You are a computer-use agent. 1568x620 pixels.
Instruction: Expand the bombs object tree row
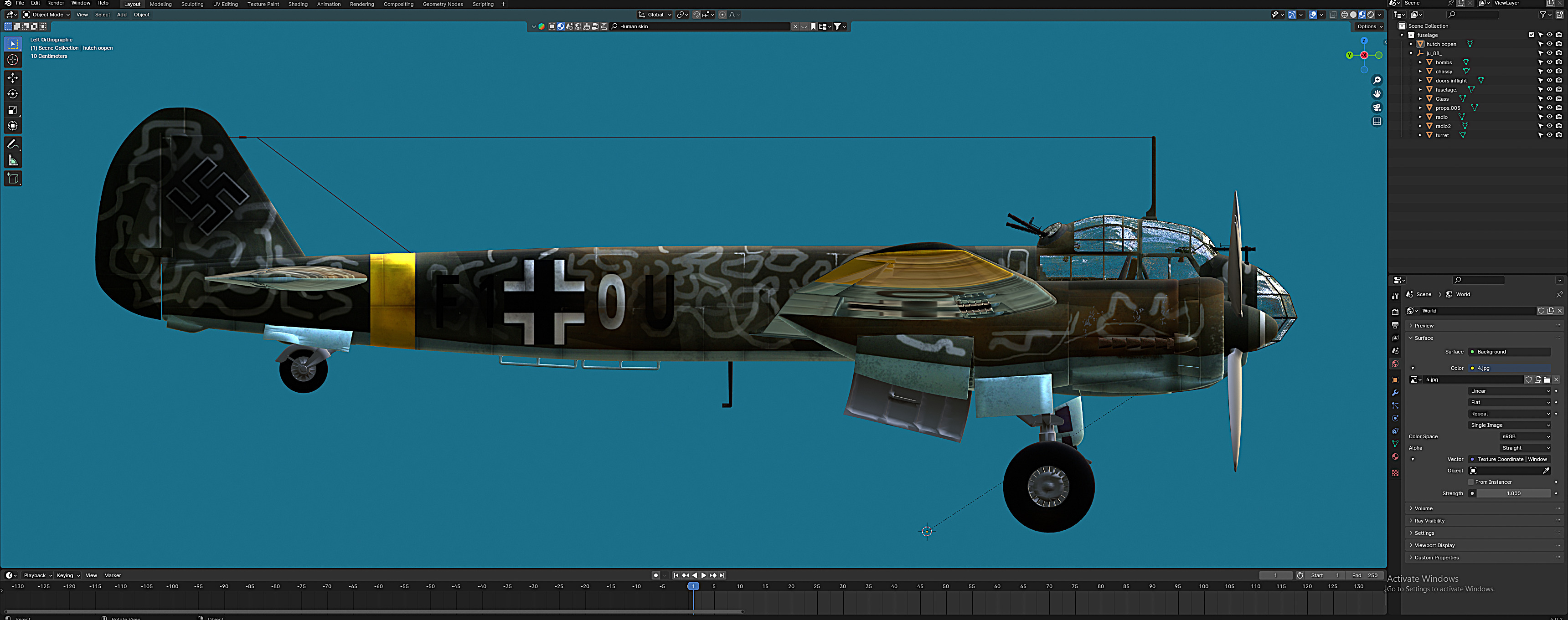1420,62
